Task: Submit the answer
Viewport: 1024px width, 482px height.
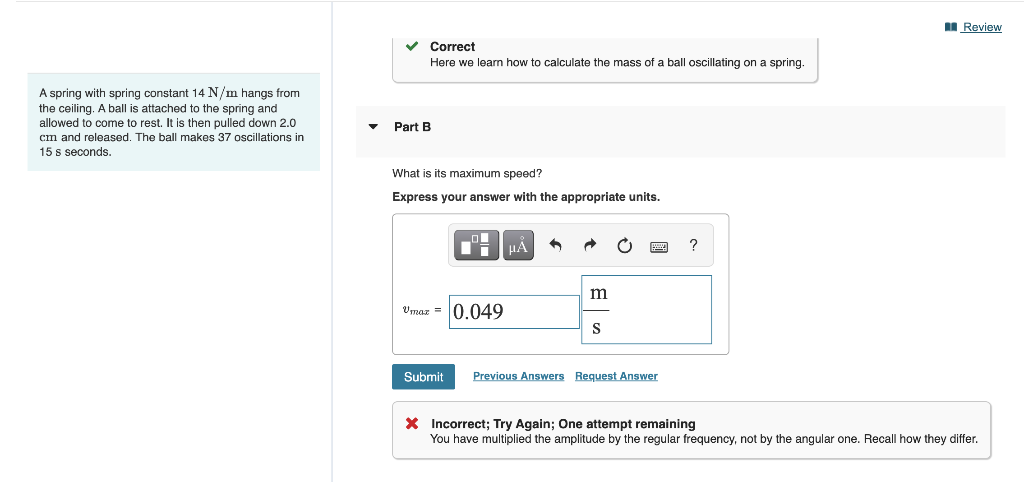Action: click(423, 377)
